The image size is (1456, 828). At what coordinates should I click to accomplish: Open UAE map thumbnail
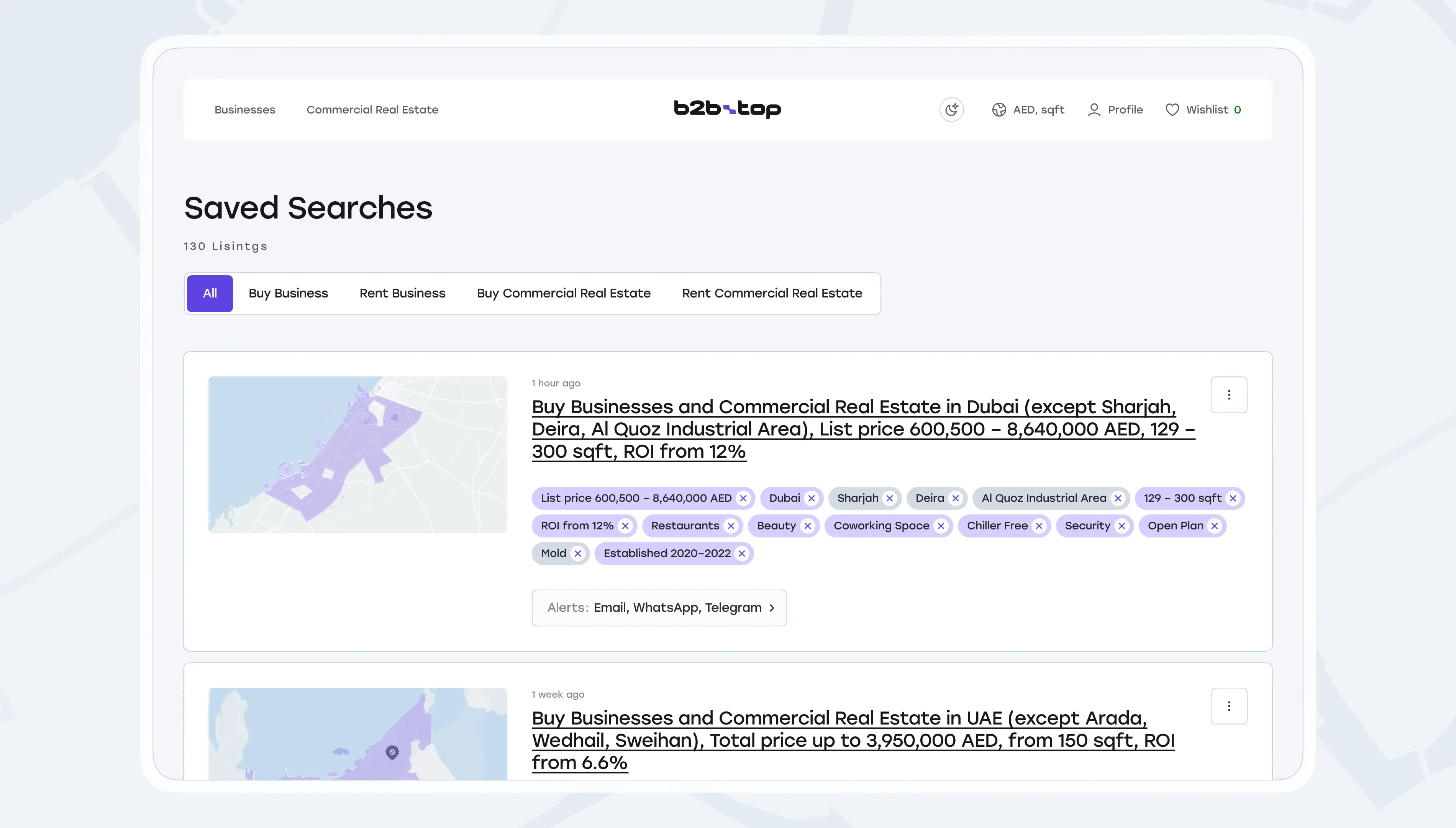(357, 734)
